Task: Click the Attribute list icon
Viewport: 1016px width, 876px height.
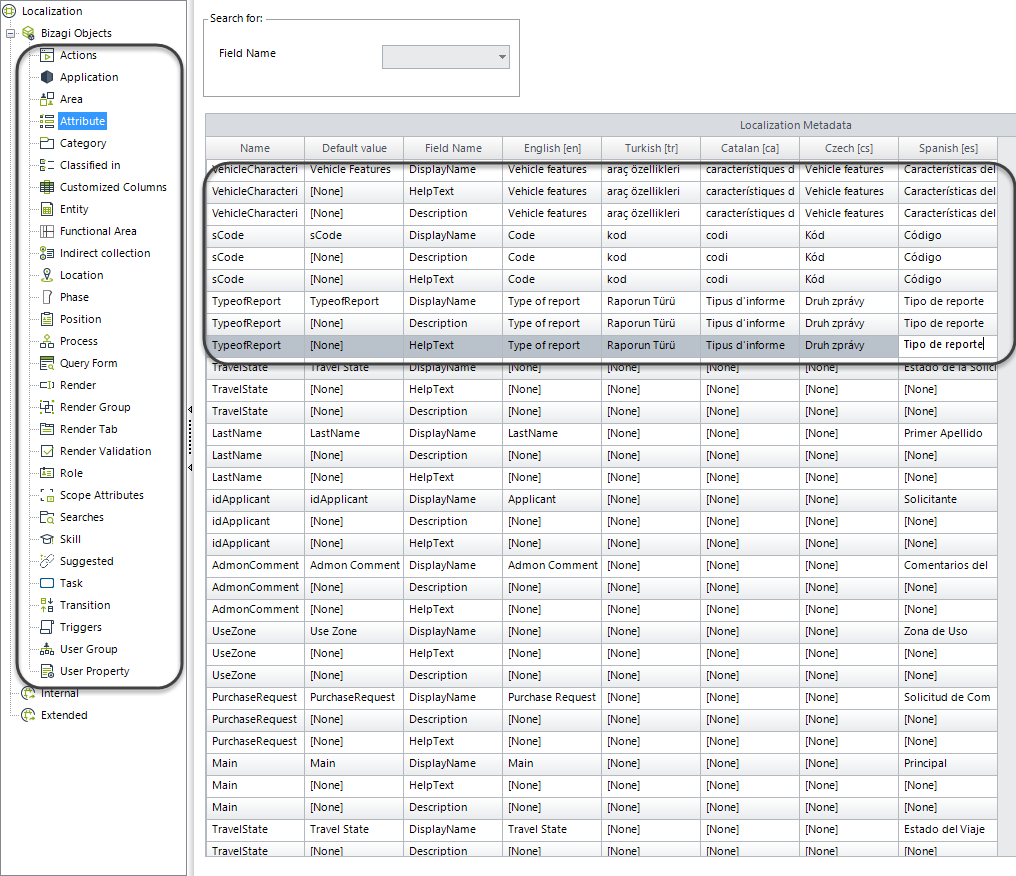Action: (x=47, y=121)
